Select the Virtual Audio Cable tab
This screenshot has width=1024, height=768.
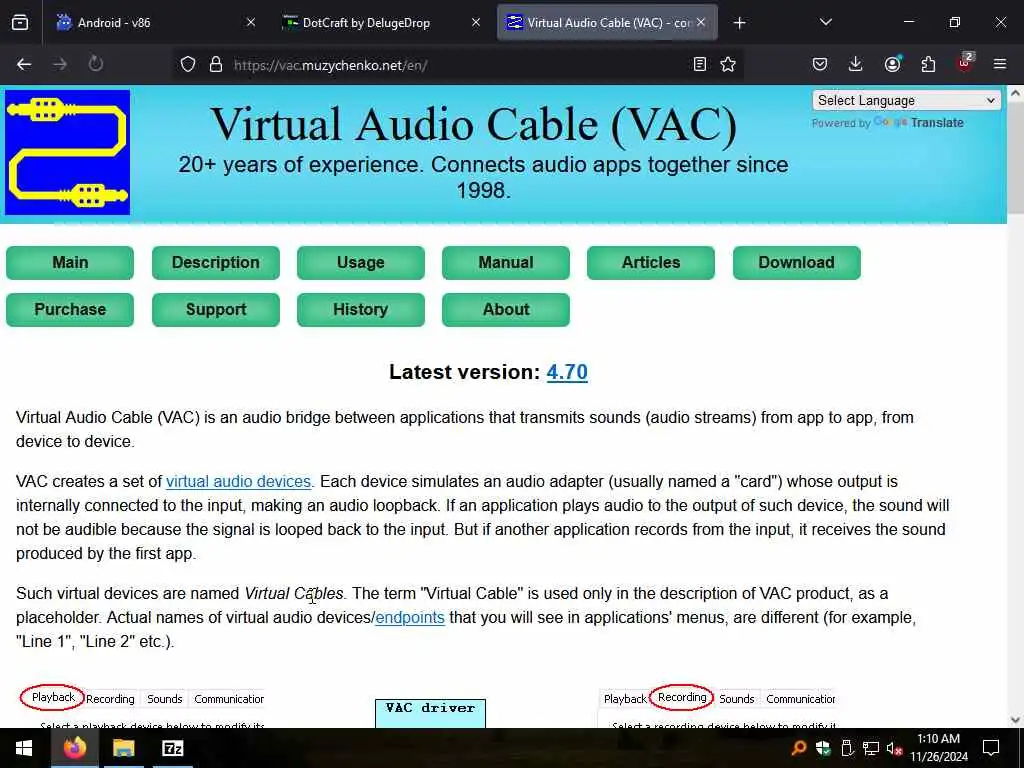tap(607, 23)
